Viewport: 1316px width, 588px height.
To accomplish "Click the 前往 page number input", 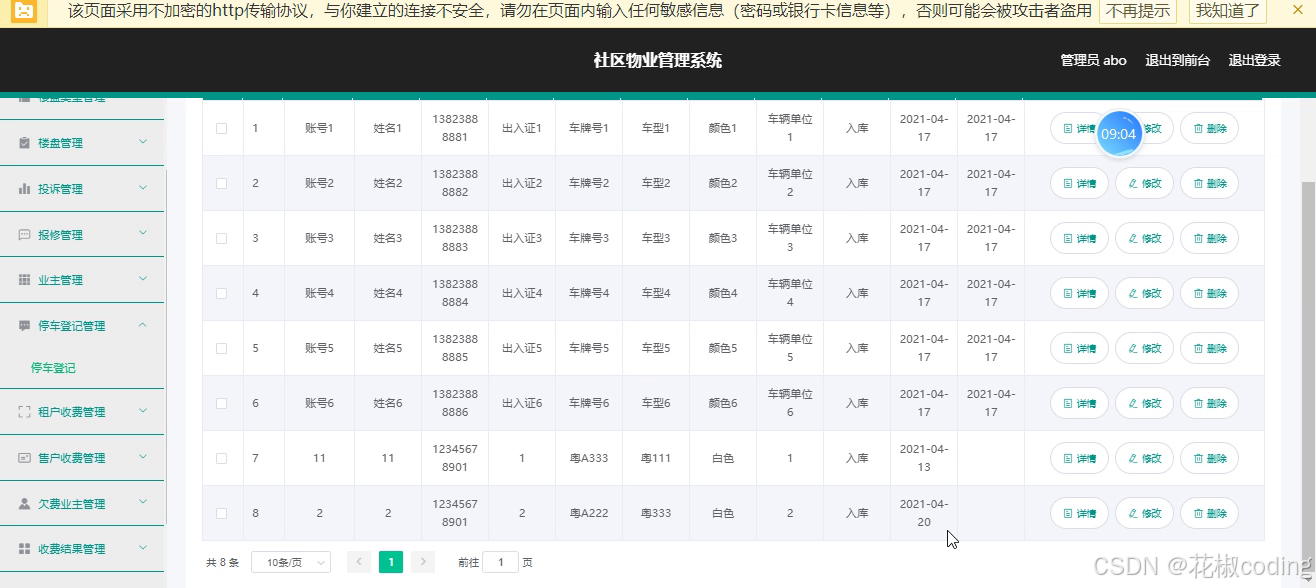I will 500,562.
